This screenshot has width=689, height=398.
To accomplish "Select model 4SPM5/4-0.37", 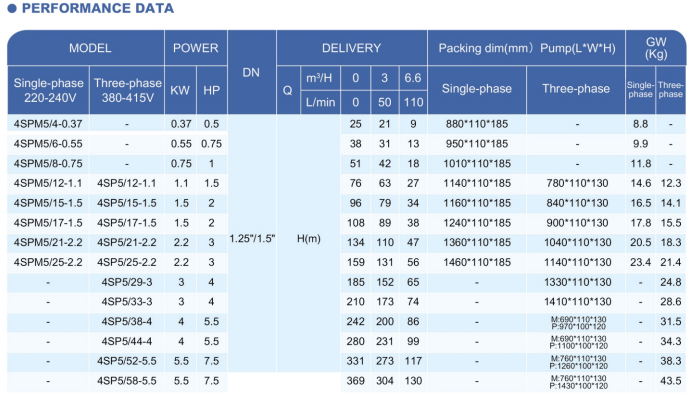I will 48,124.
